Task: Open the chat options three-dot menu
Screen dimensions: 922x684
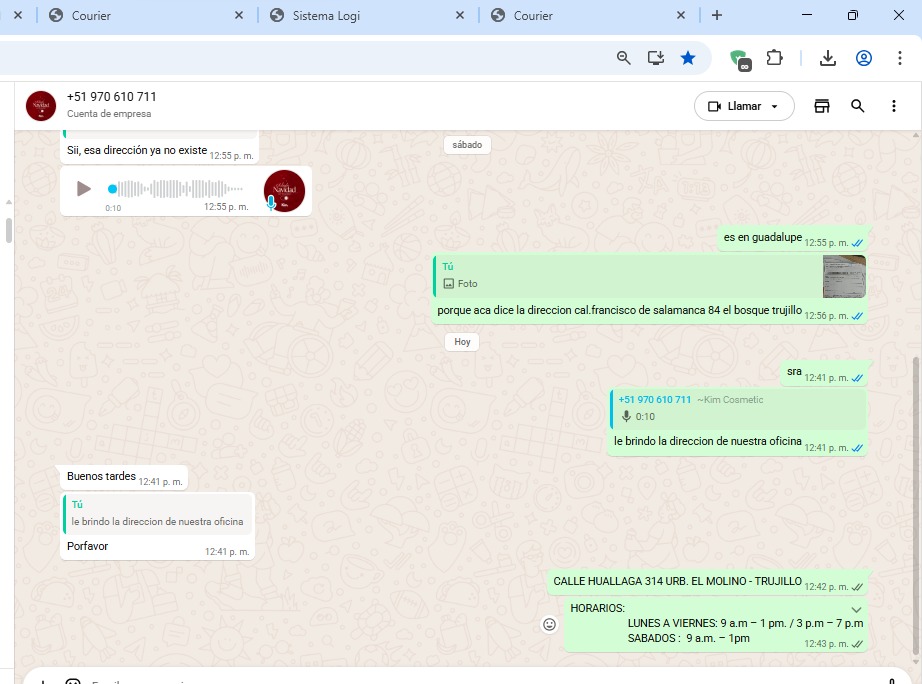Action: (x=894, y=106)
